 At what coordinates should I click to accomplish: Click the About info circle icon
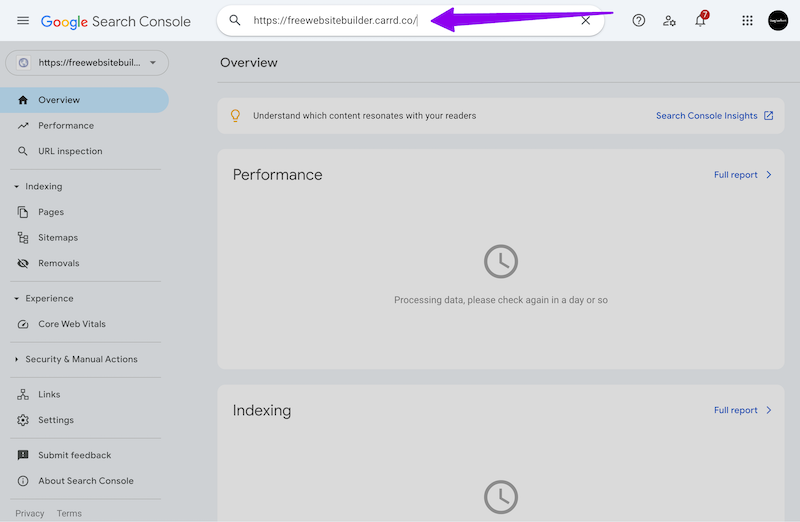click(x=23, y=481)
